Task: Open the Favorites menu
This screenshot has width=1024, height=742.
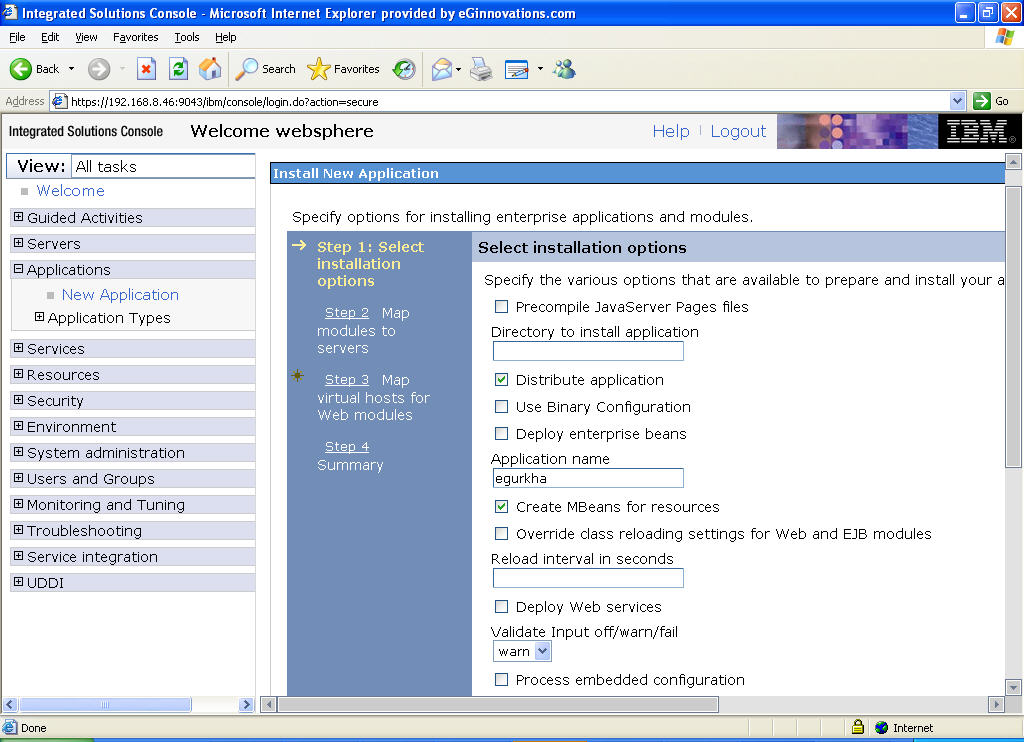Action: tap(135, 37)
